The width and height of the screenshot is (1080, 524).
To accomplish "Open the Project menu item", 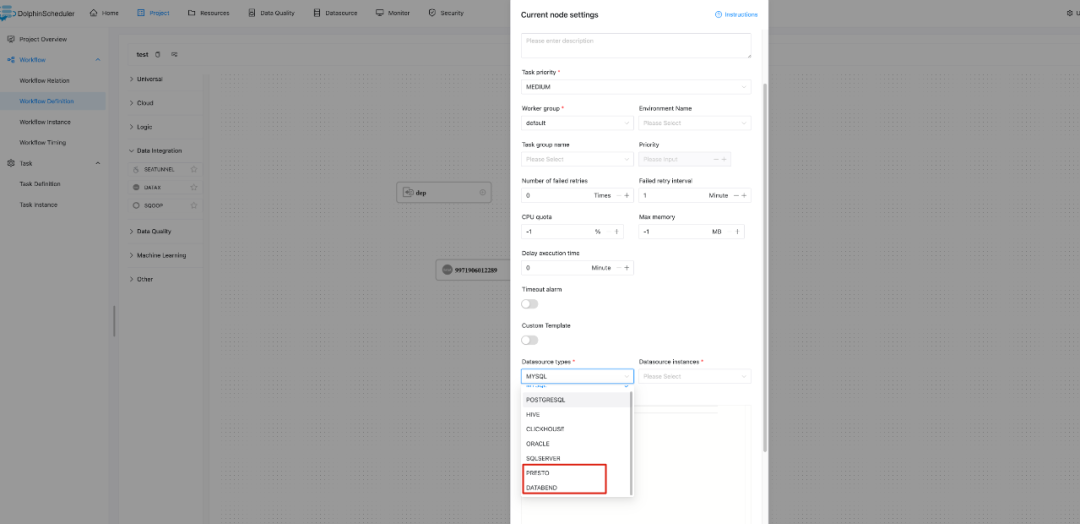I will (x=153, y=13).
